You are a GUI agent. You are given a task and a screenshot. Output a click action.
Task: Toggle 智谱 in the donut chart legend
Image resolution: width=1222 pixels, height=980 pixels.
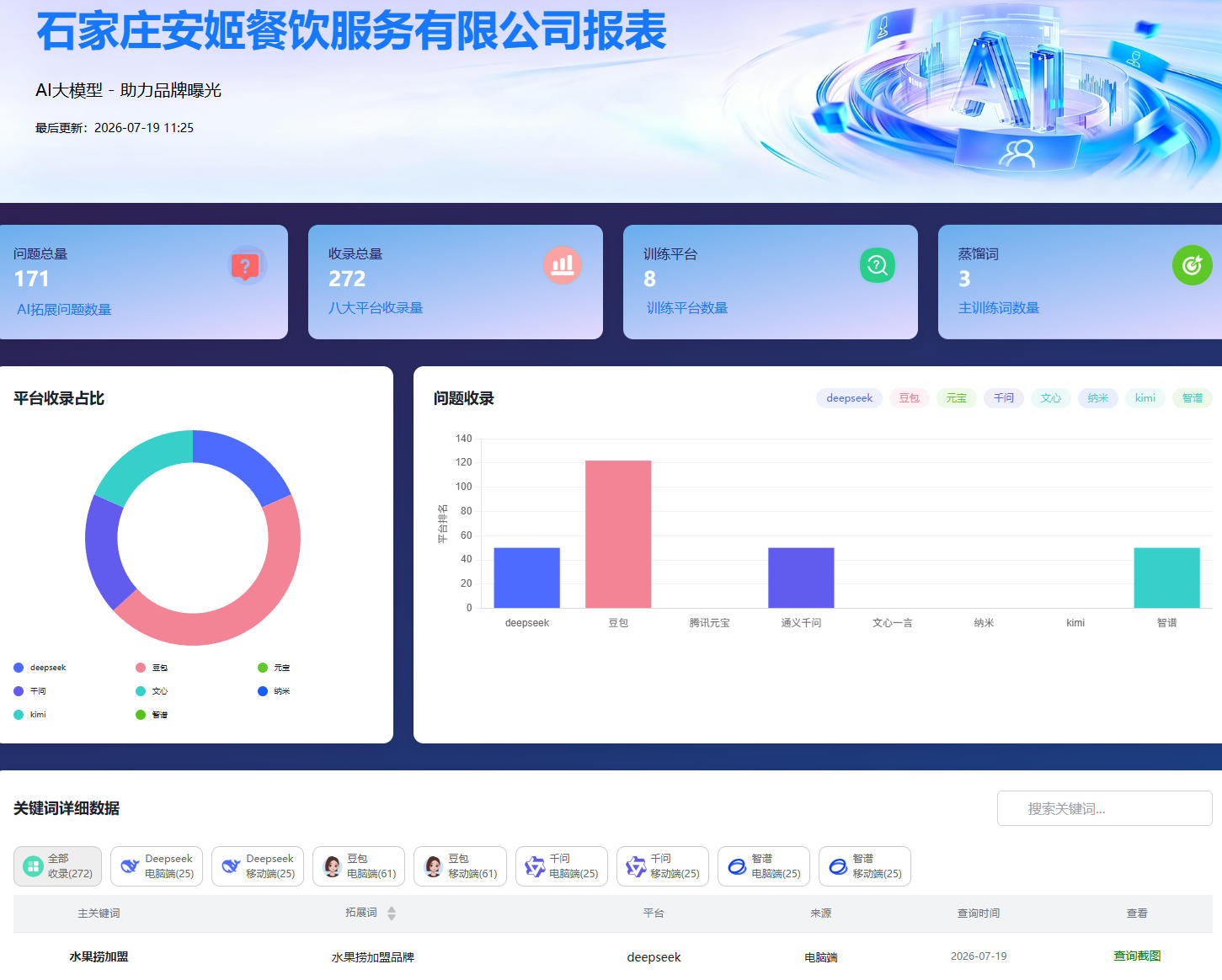152,715
